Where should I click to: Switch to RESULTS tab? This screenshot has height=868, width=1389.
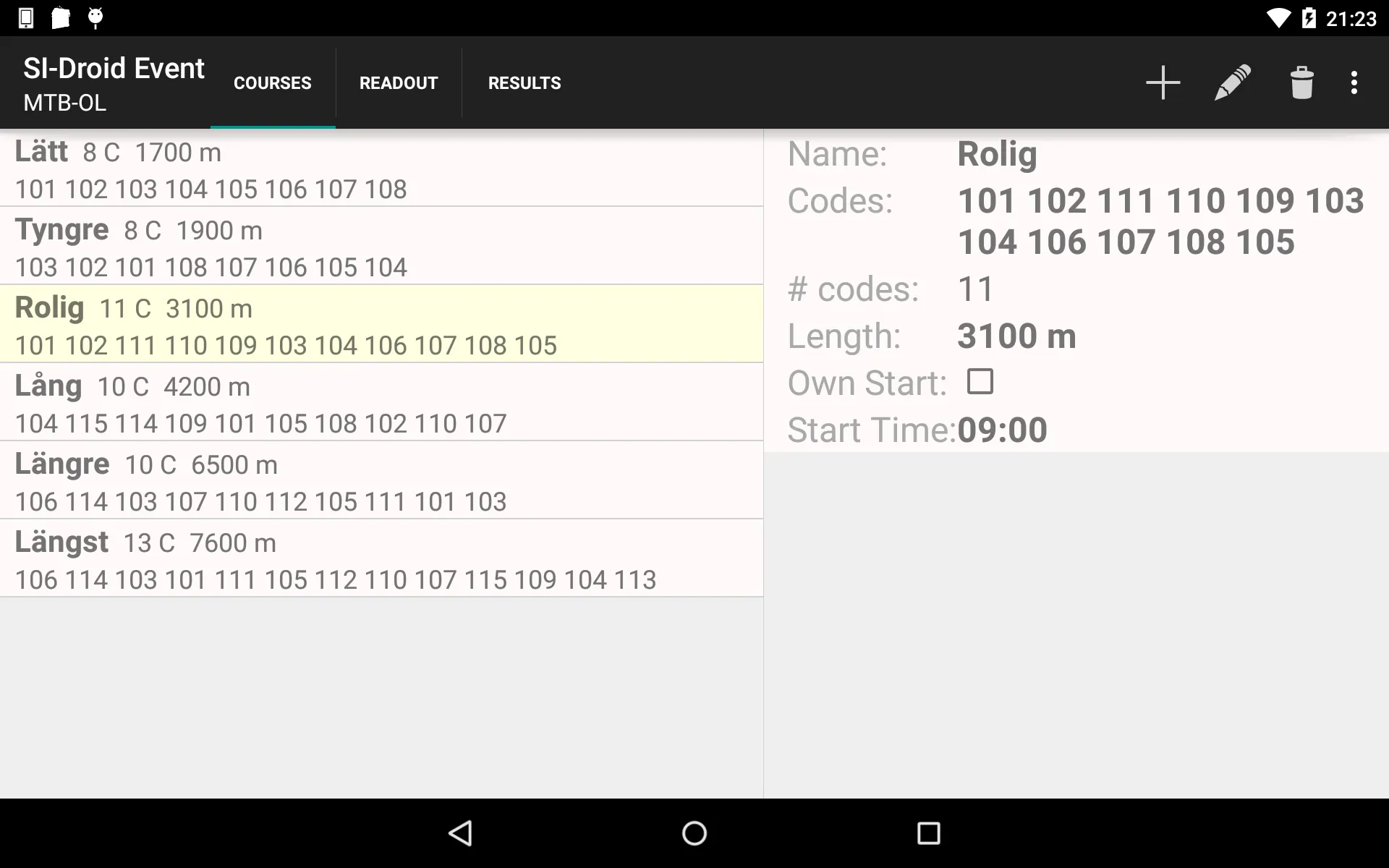coord(524,83)
